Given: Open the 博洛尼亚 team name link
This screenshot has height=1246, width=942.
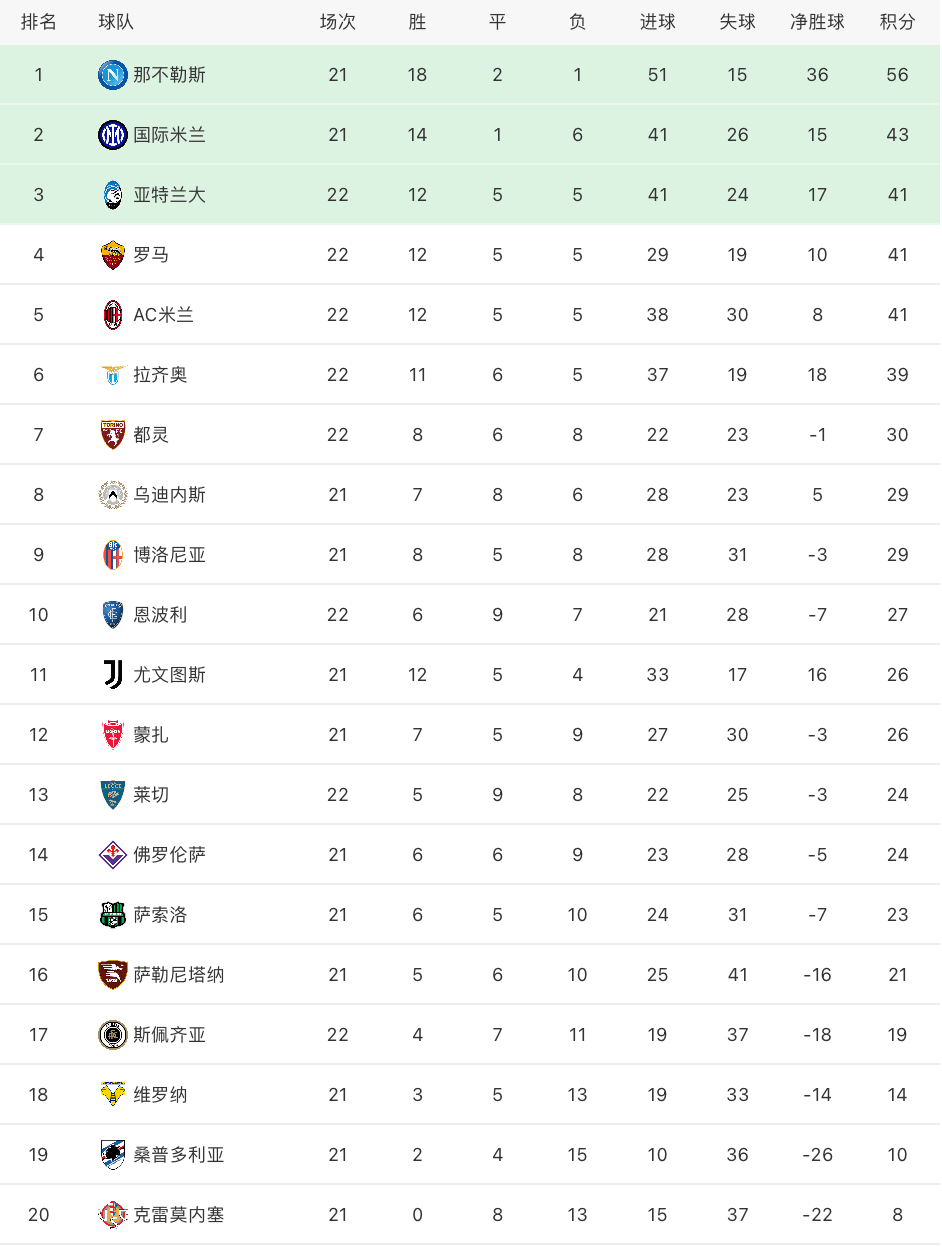Looking at the screenshot, I should [x=170, y=554].
